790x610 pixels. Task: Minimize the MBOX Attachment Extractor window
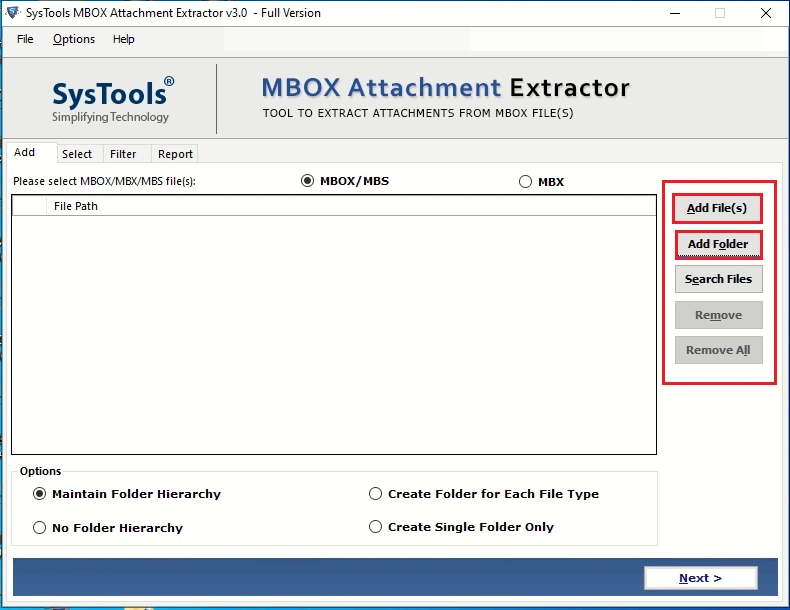tap(675, 13)
